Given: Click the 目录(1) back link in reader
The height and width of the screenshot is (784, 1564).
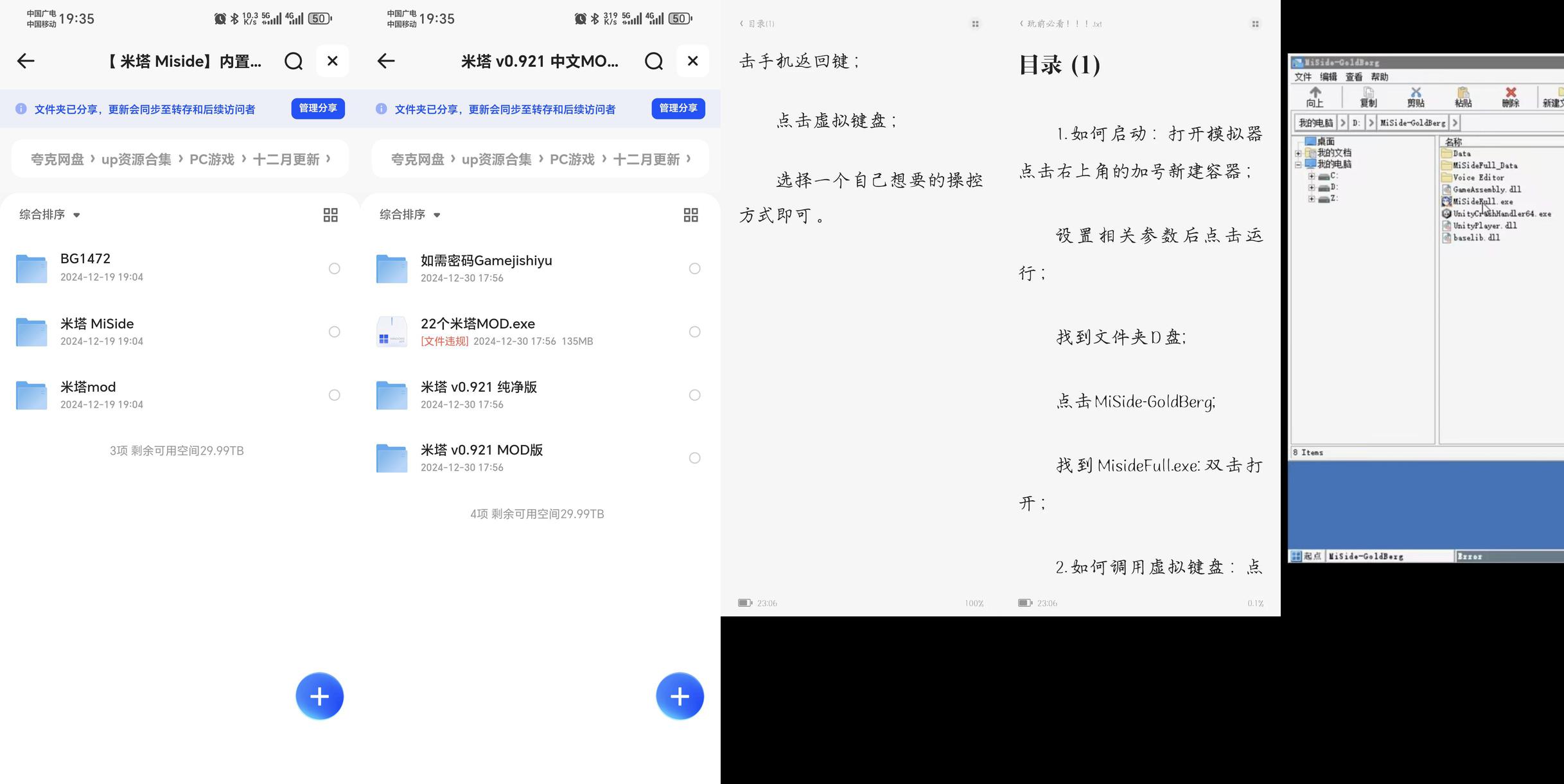Looking at the screenshot, I should (x=757, y=24).
